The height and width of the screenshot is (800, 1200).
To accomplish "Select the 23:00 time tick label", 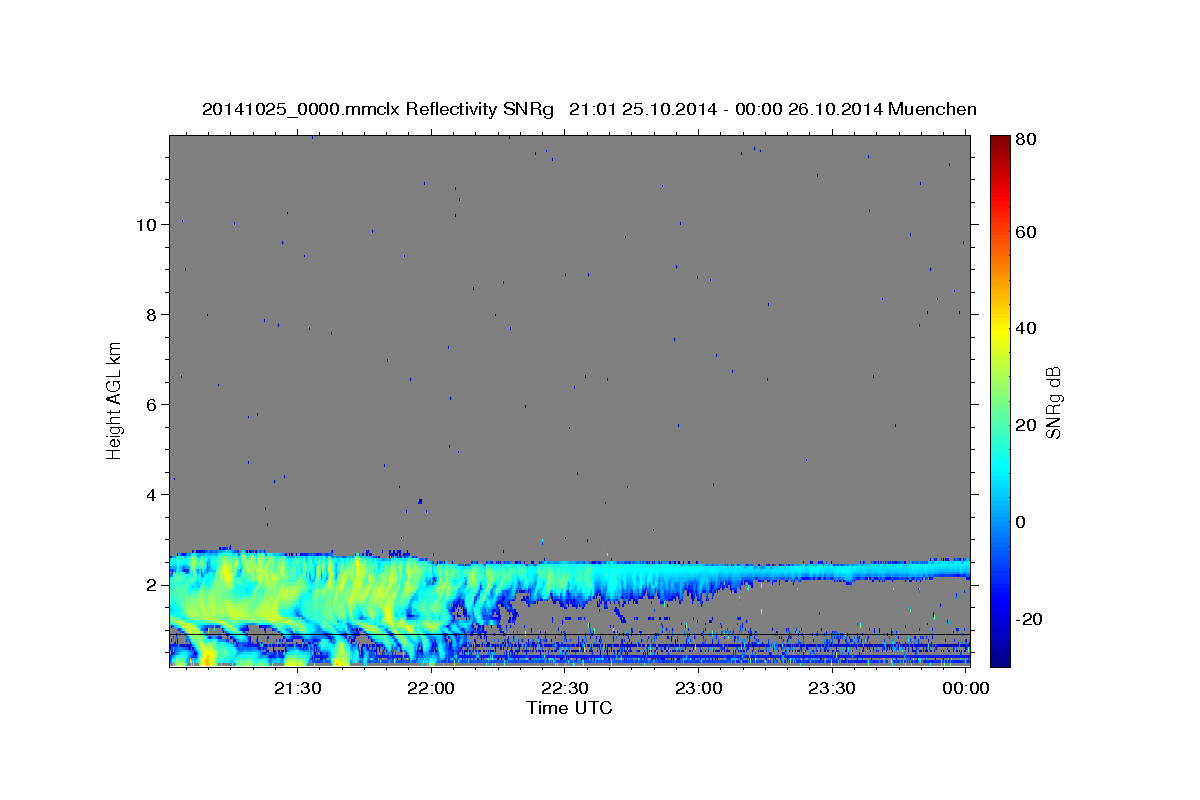I will point(698,688).
